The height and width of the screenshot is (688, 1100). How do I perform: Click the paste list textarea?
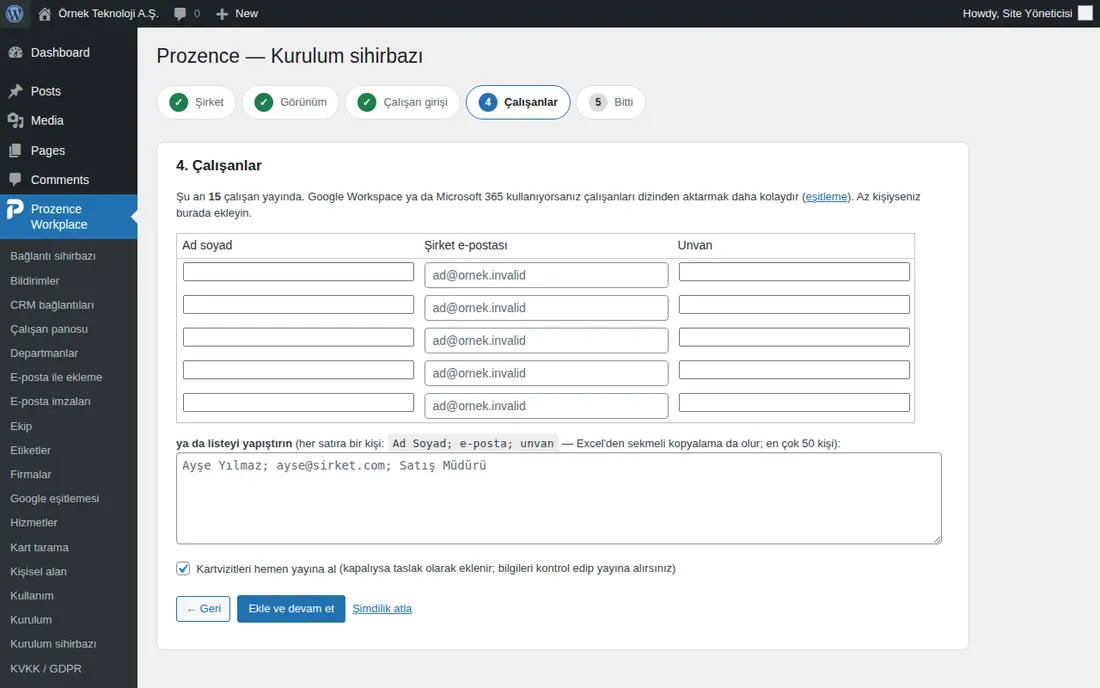tap(559, 499)
